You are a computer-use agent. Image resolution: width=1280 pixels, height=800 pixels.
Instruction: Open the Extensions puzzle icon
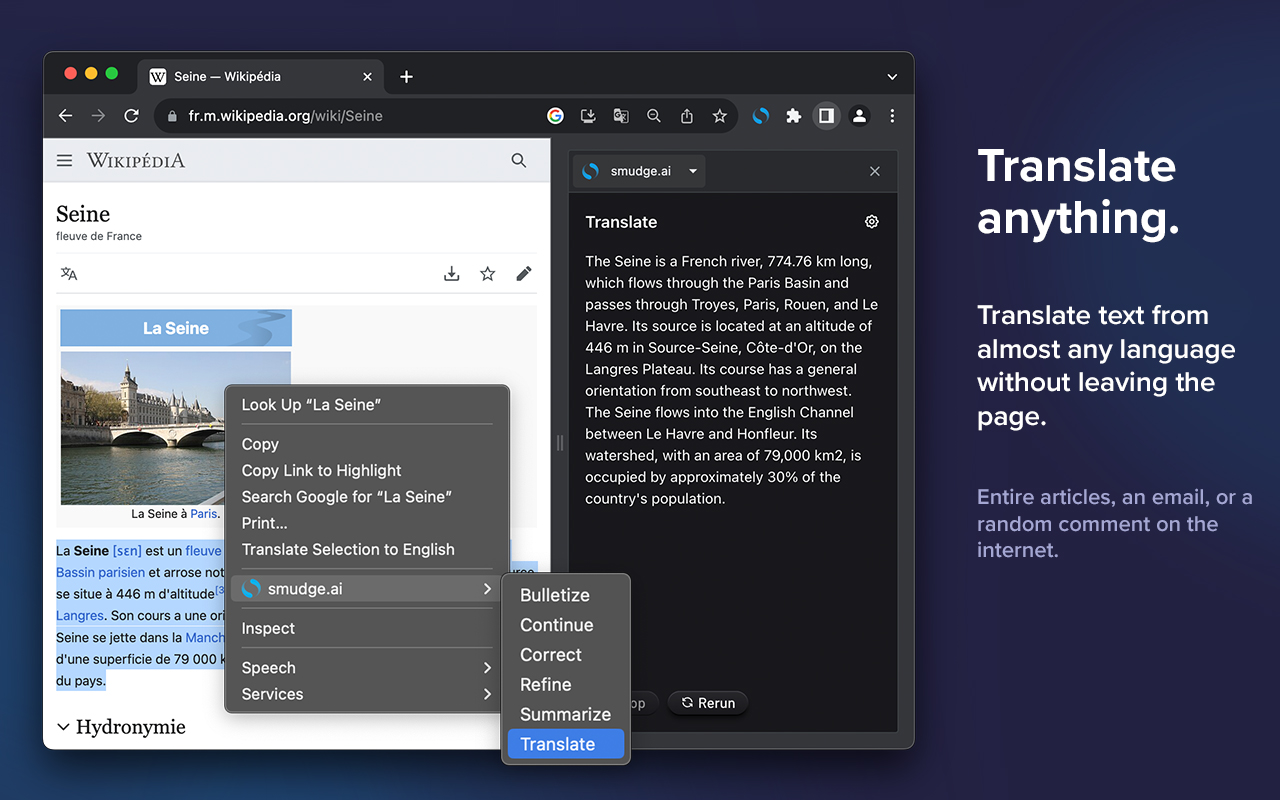(793, 116)
